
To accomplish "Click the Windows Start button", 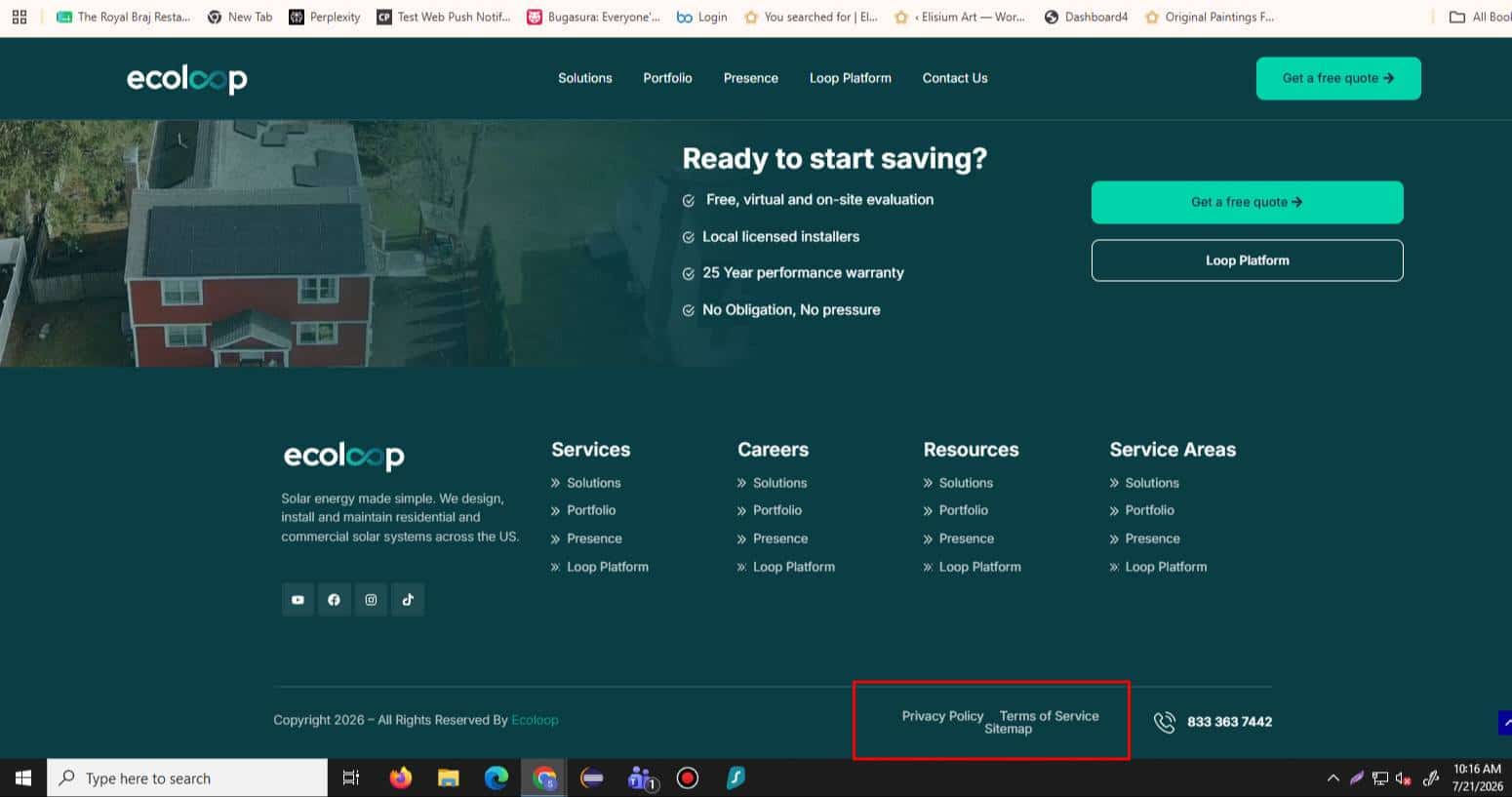I will (23, 777).
